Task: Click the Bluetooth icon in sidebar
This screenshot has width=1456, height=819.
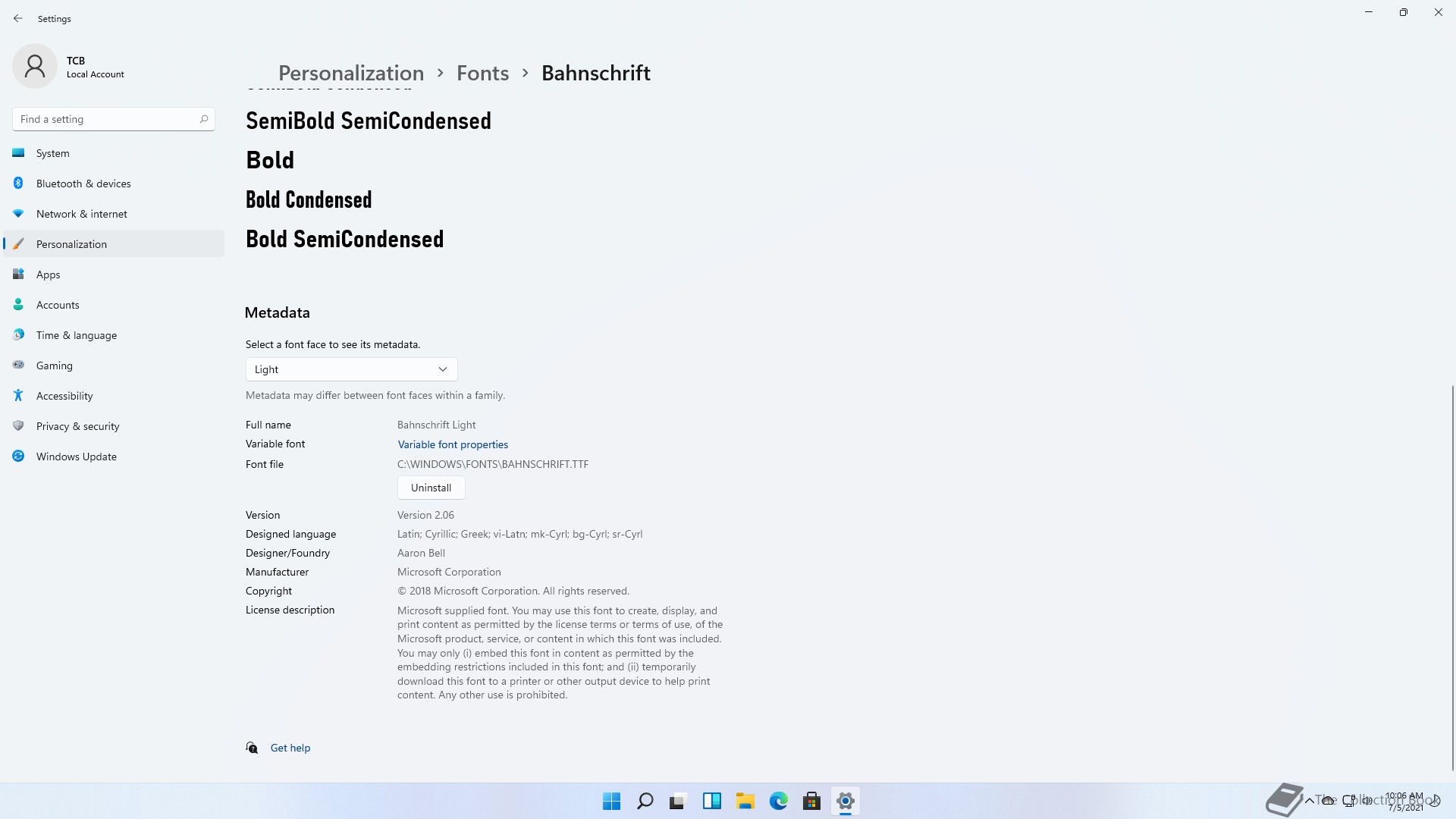Action: click(18, 184)
